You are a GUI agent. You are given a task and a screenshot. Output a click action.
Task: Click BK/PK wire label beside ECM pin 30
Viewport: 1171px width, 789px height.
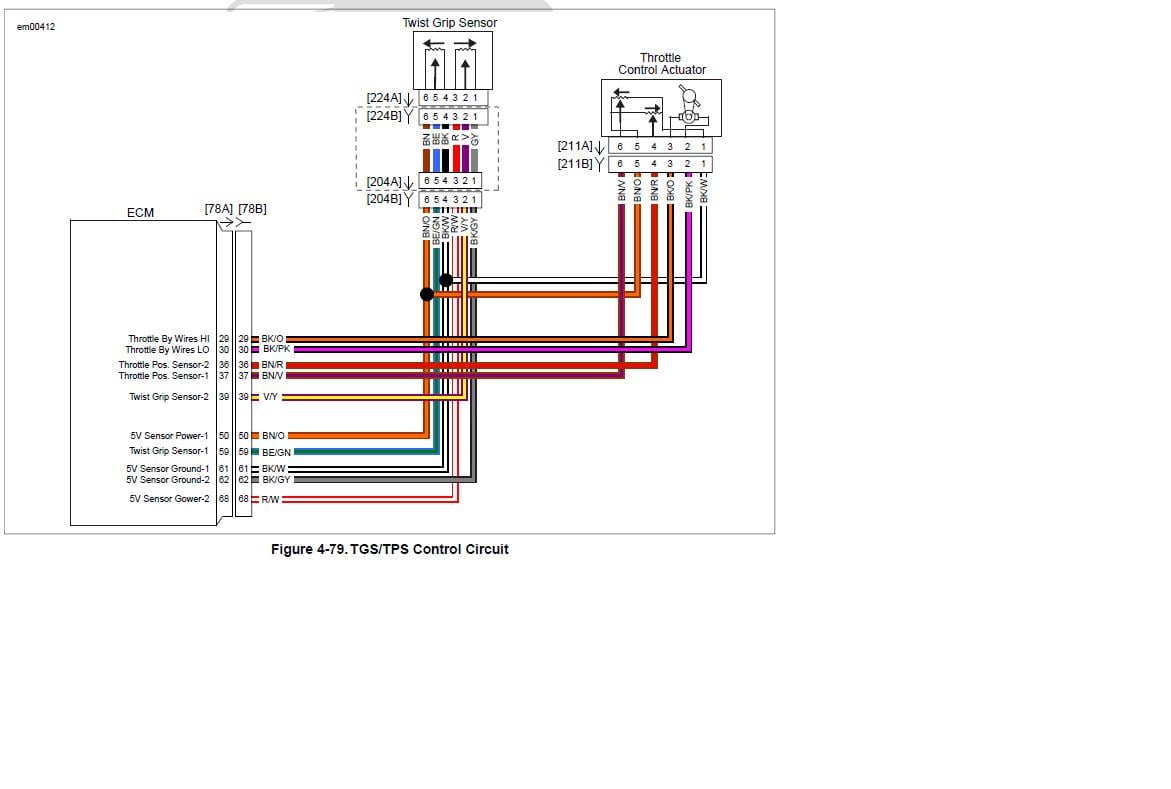pyautogui.click(x=276, y=349)
